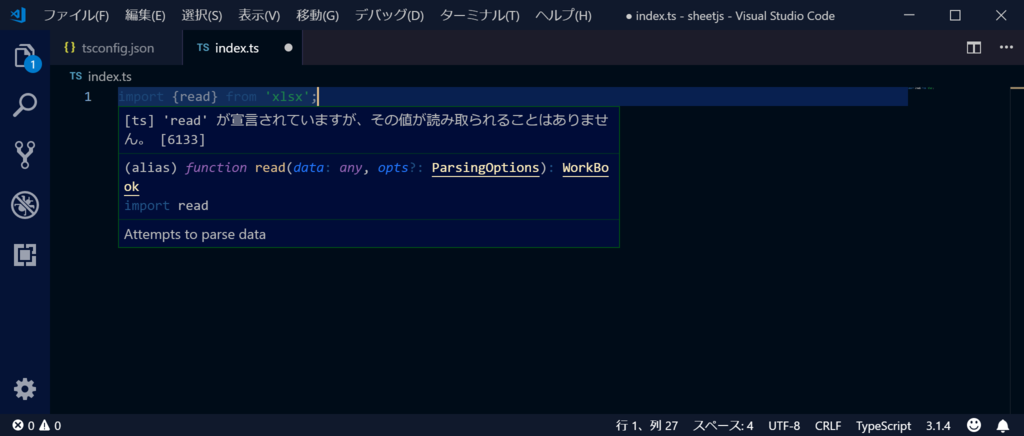Open the 選択(S) menu
The image size is (1024, 436).
(x=202, y=16)
